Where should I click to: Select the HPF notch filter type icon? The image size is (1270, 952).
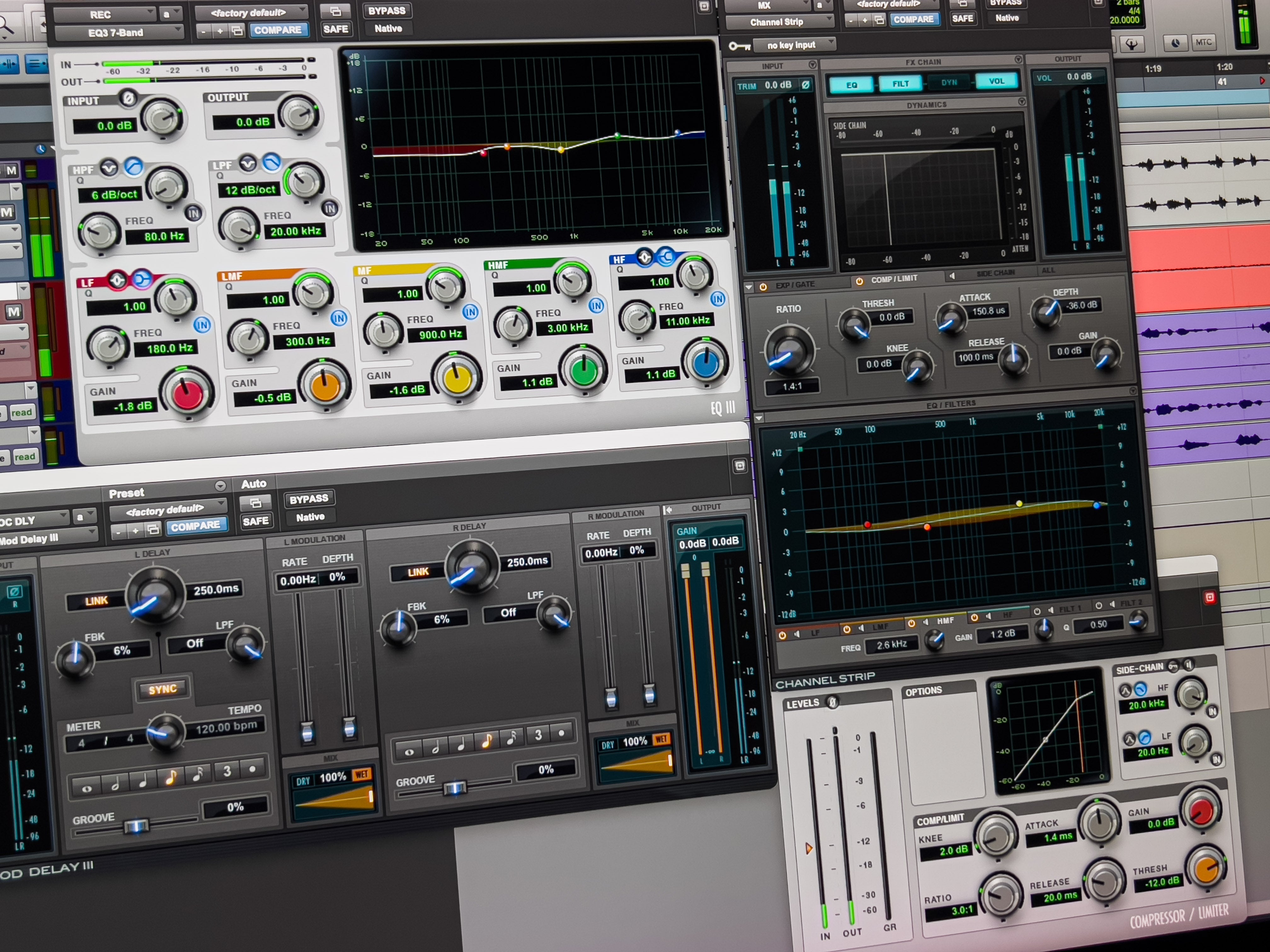click(109, 167)
